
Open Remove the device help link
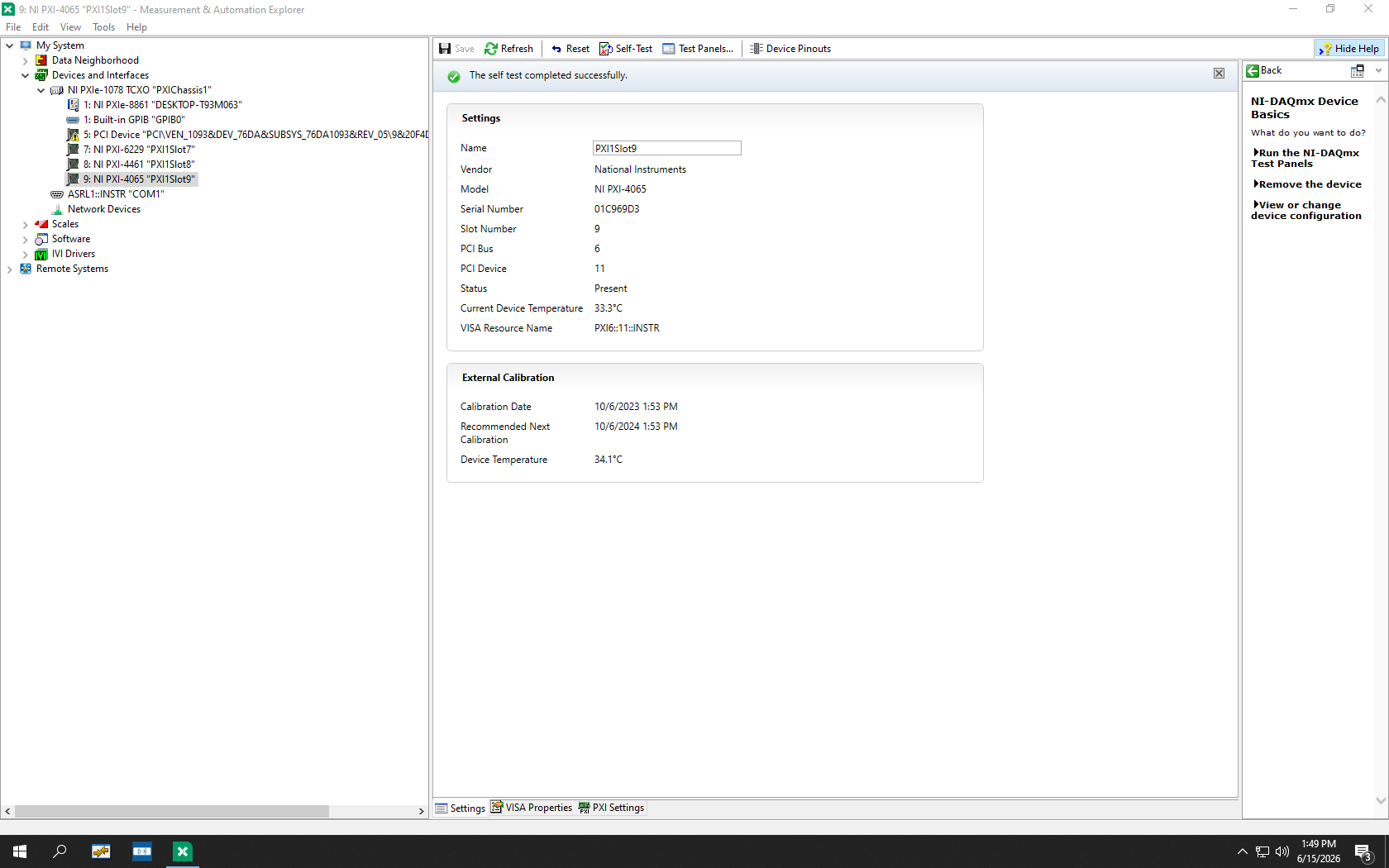pos(1307,184)
